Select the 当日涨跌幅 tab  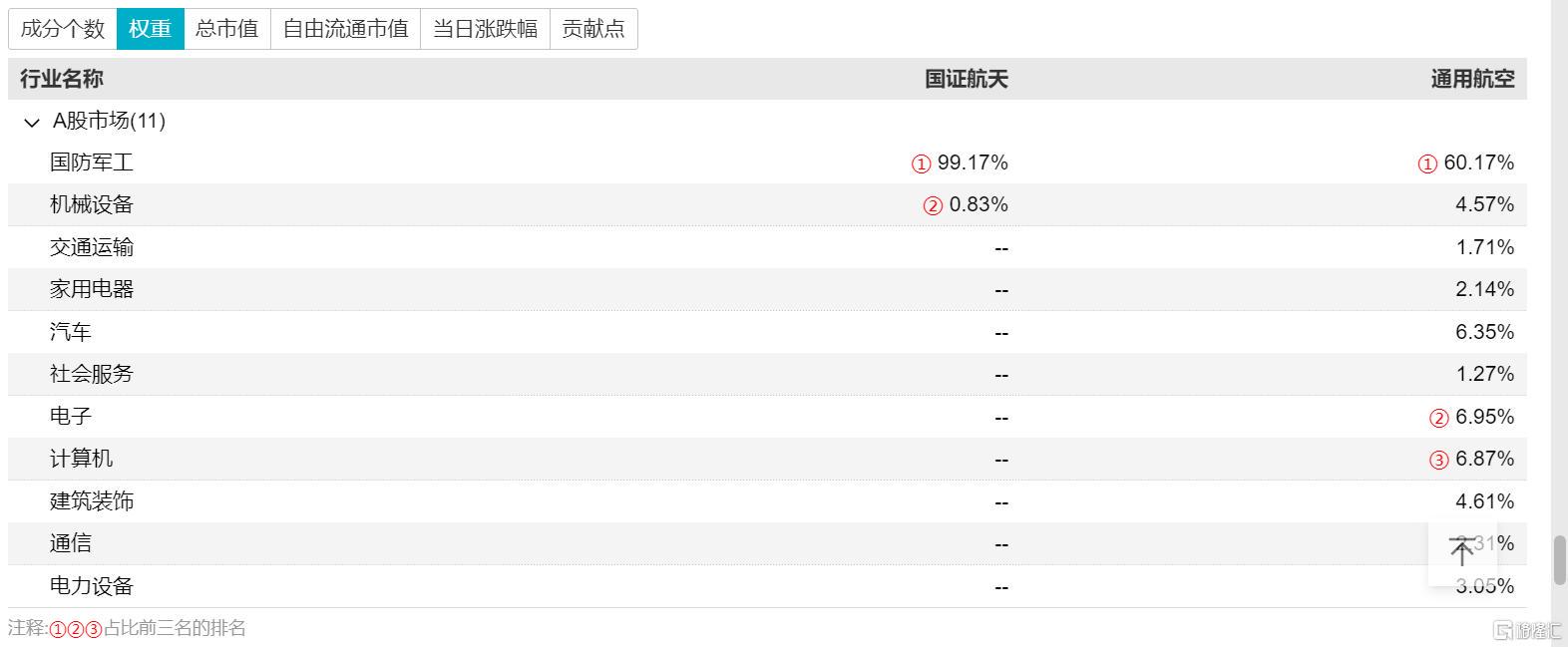point(486,29)
